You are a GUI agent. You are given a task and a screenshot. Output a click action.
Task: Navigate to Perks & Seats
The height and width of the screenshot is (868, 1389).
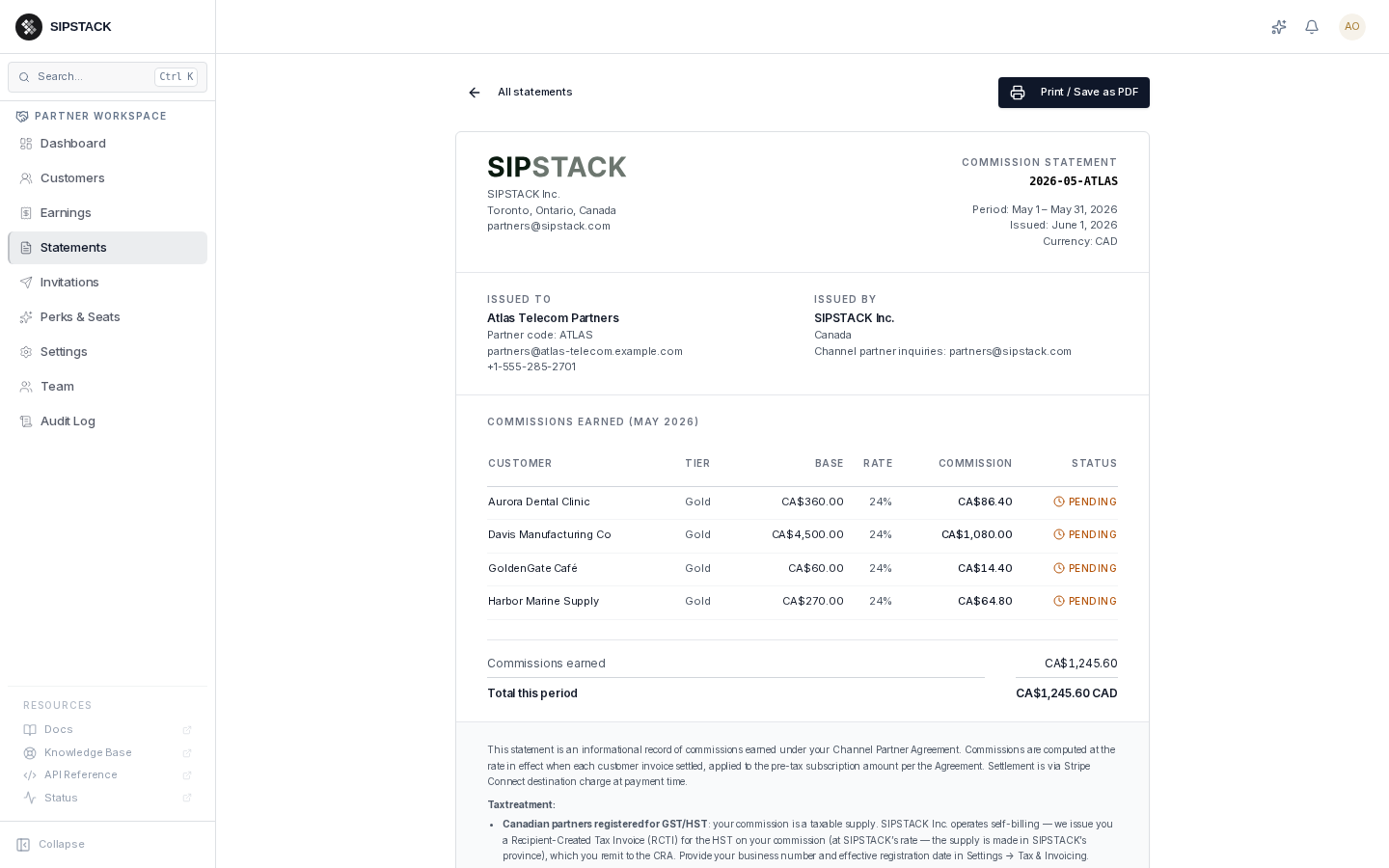coord(107,317)
